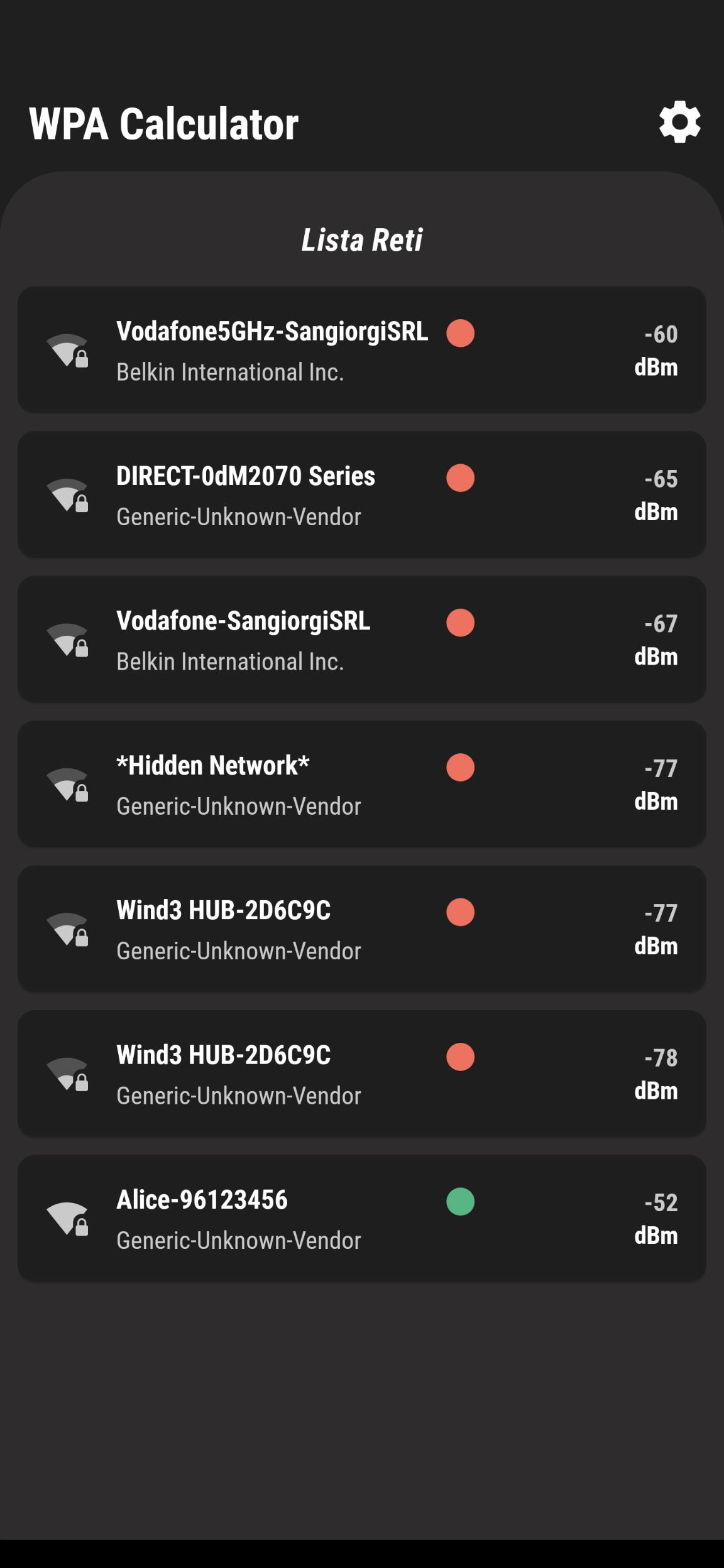Viewport: 724px width, 1568px height.
Task: Tap Wi-Fi icon of the -78 dBm Wind3 network
Action: click(x=67, y=1074)
